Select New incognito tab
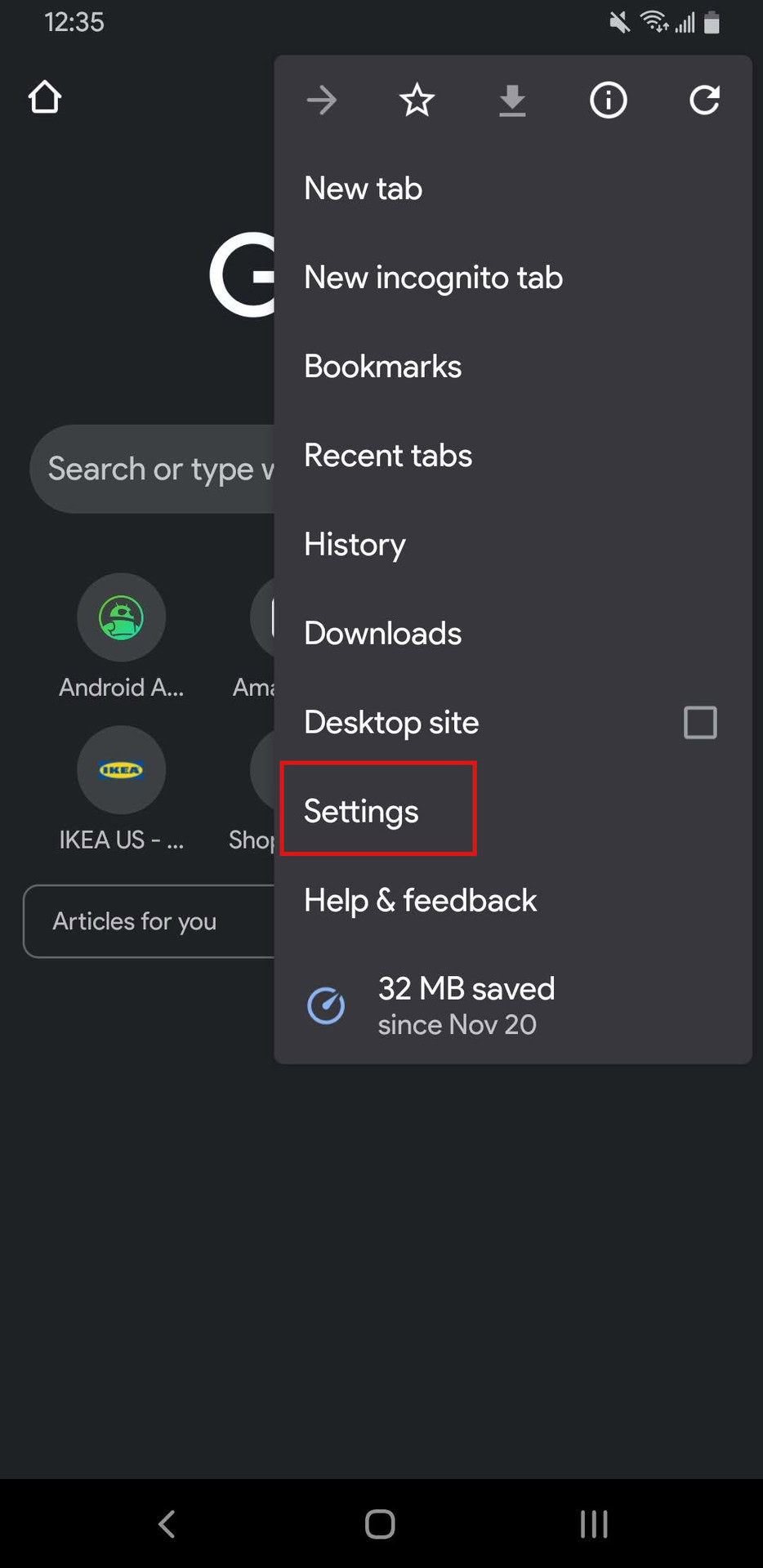Image resolution: width=763 pixels, height=1568 pixels. tap(433, 278)
